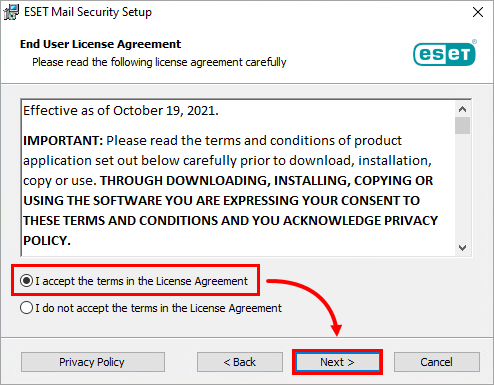Go to previous step with Back button
Image resolution: width=494 pixels, height=385 pixels.
pyautogui.click(x=240, y=362)
